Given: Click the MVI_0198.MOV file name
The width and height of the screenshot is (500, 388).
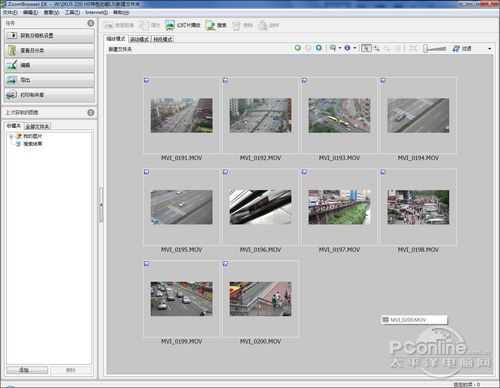Looking at the screenshot, I should pos(418,250).
